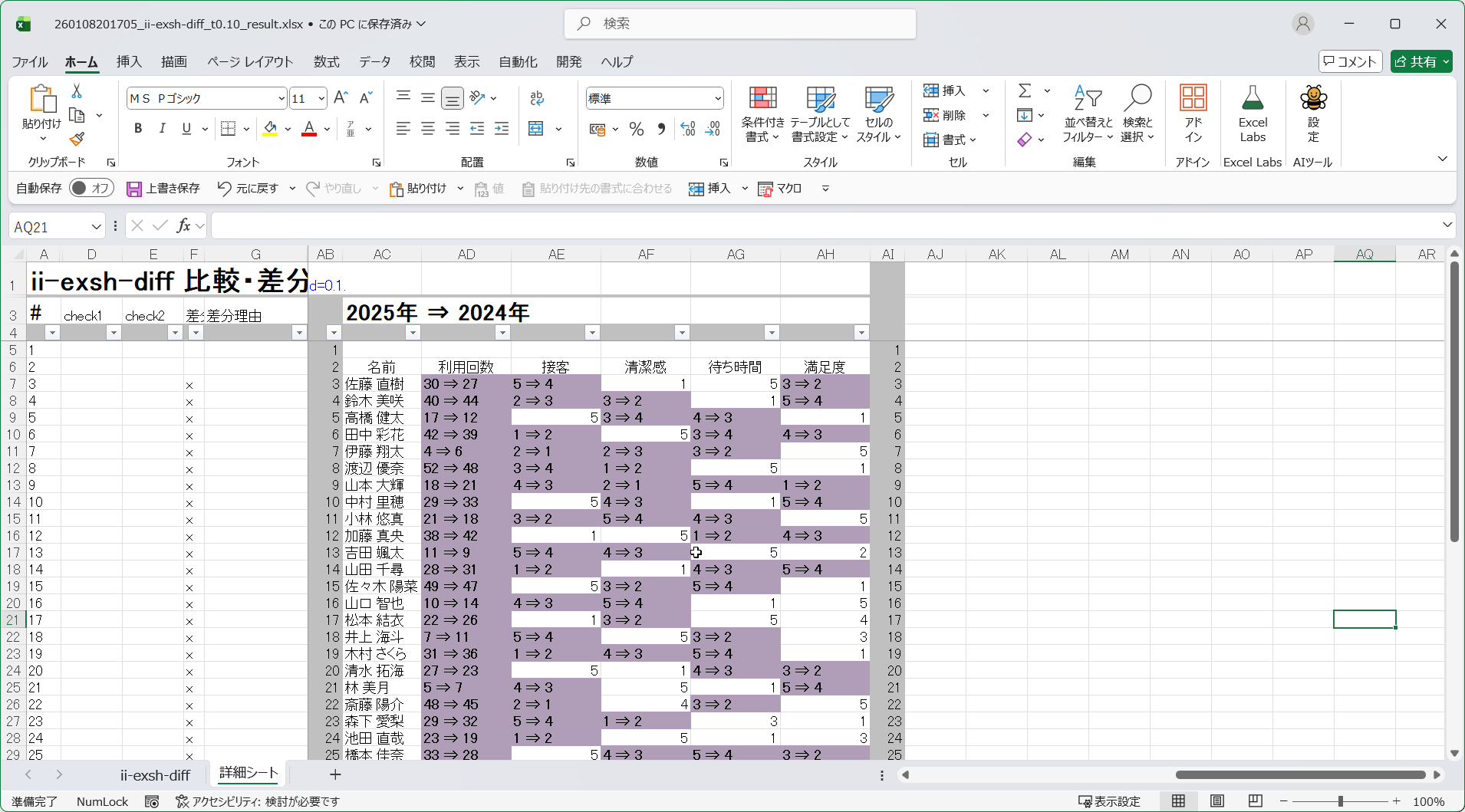Open the number format dropdown

(x=718, y=98)
